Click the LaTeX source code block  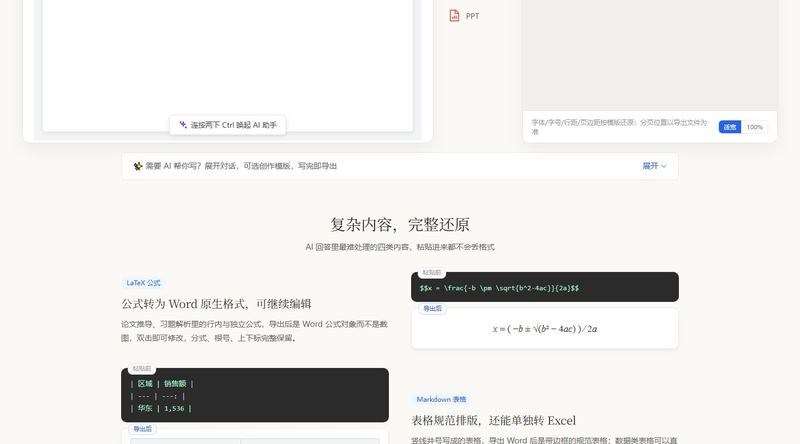coord(545,287)
